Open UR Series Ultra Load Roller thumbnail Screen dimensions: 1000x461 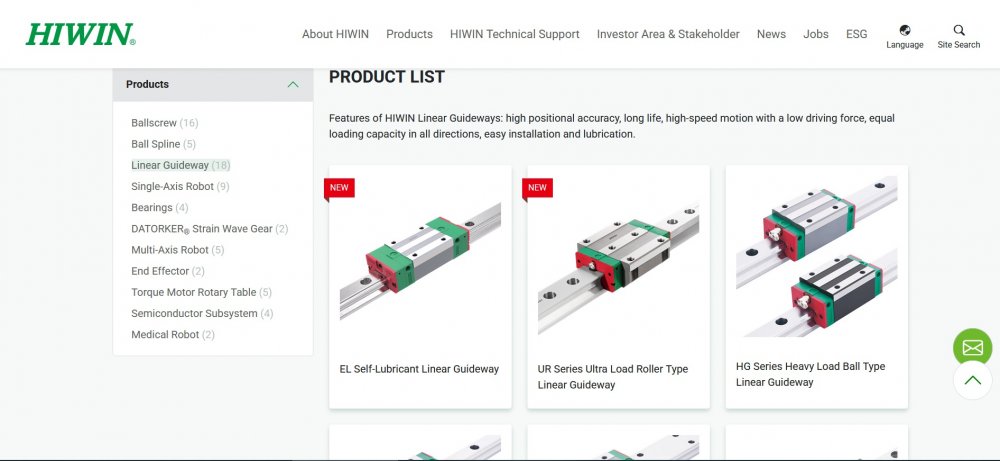pyautogui.click(x=618, y=262)
